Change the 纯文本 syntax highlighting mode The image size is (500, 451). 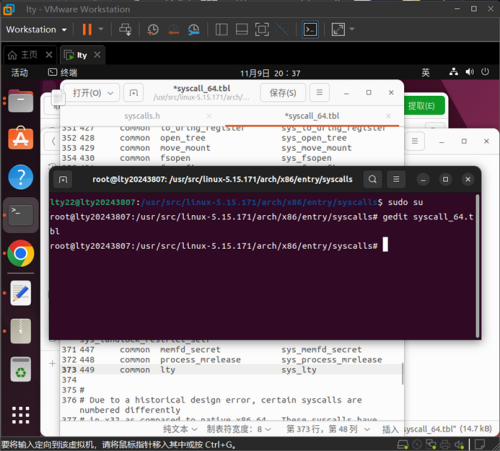pyautogui.click(x=180, y=429)
